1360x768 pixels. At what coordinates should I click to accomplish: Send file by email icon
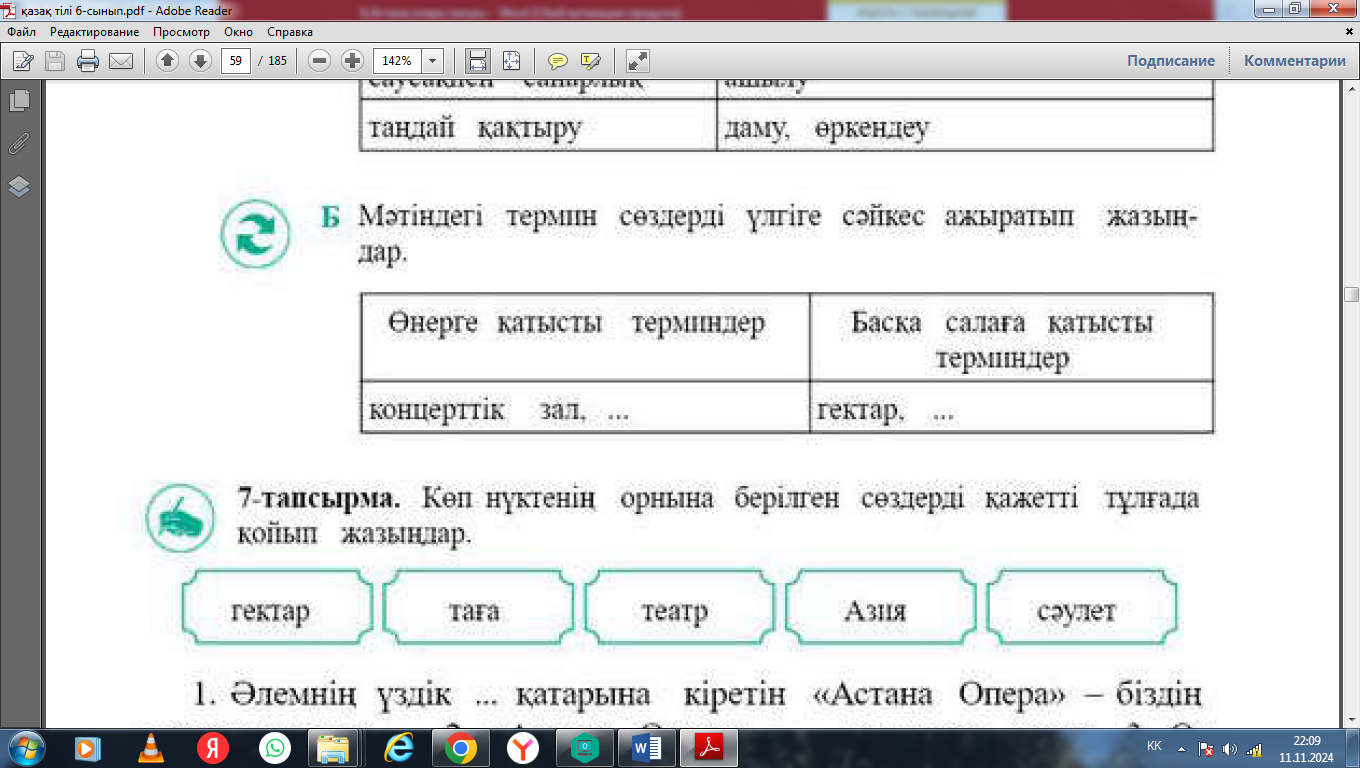click(121, 61)
